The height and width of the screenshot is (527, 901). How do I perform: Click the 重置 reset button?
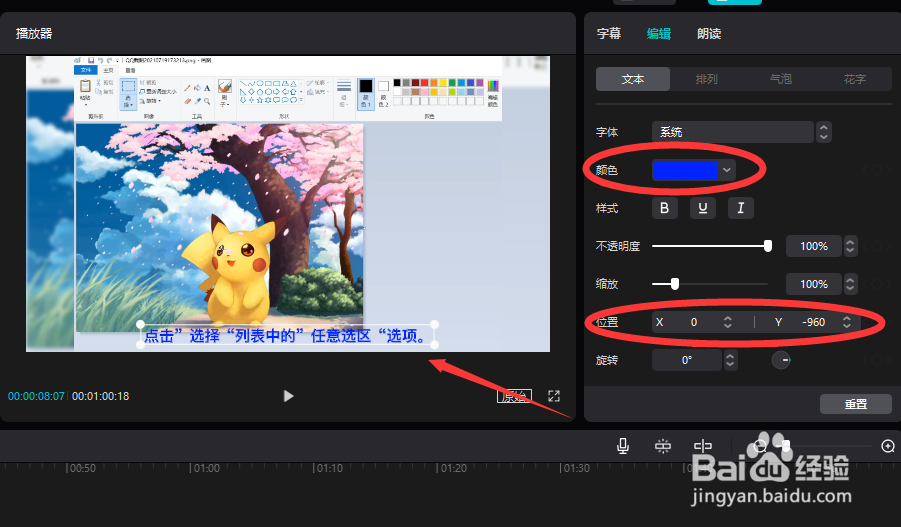pos(856,404)
